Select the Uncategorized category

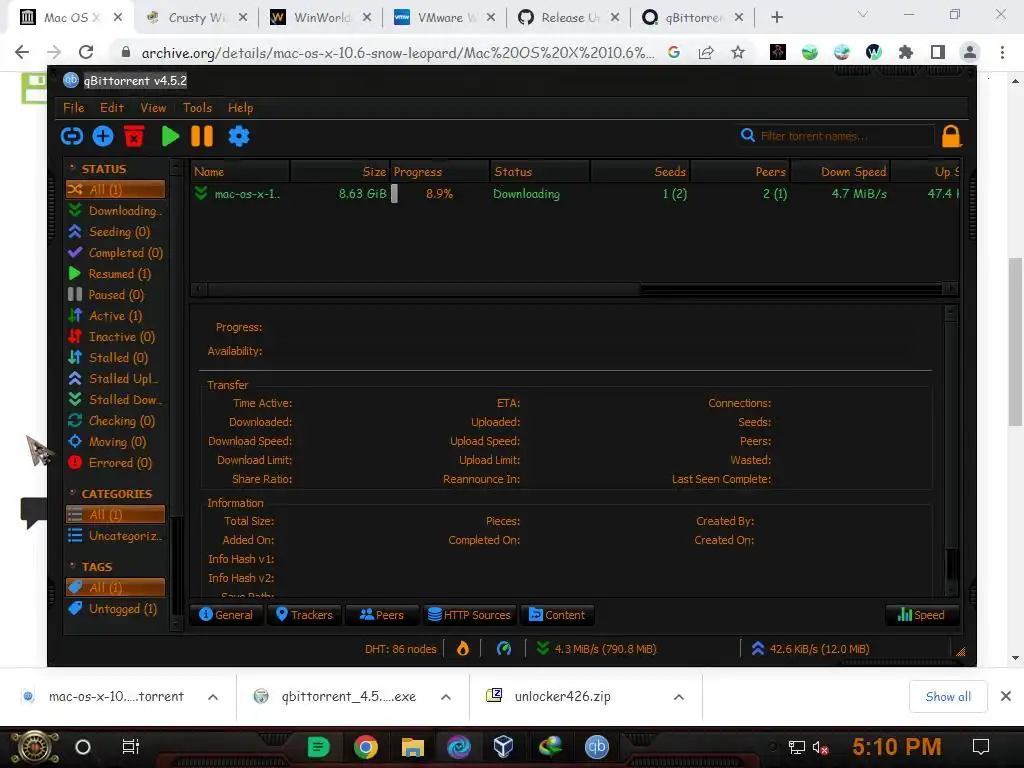[x=116, y=536]
